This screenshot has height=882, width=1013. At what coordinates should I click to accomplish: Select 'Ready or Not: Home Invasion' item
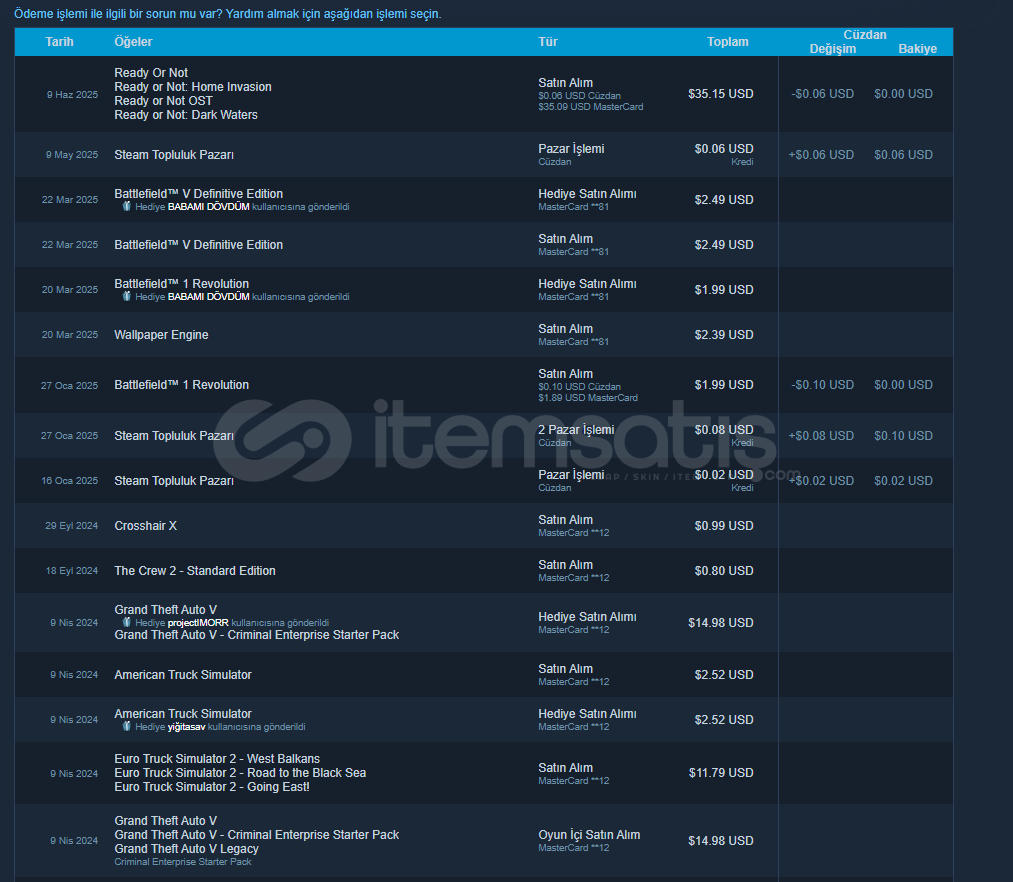193,87
